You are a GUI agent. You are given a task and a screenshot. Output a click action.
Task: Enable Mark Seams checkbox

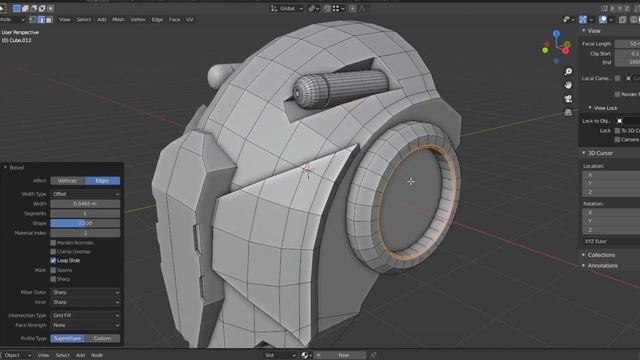coord(53,270)
